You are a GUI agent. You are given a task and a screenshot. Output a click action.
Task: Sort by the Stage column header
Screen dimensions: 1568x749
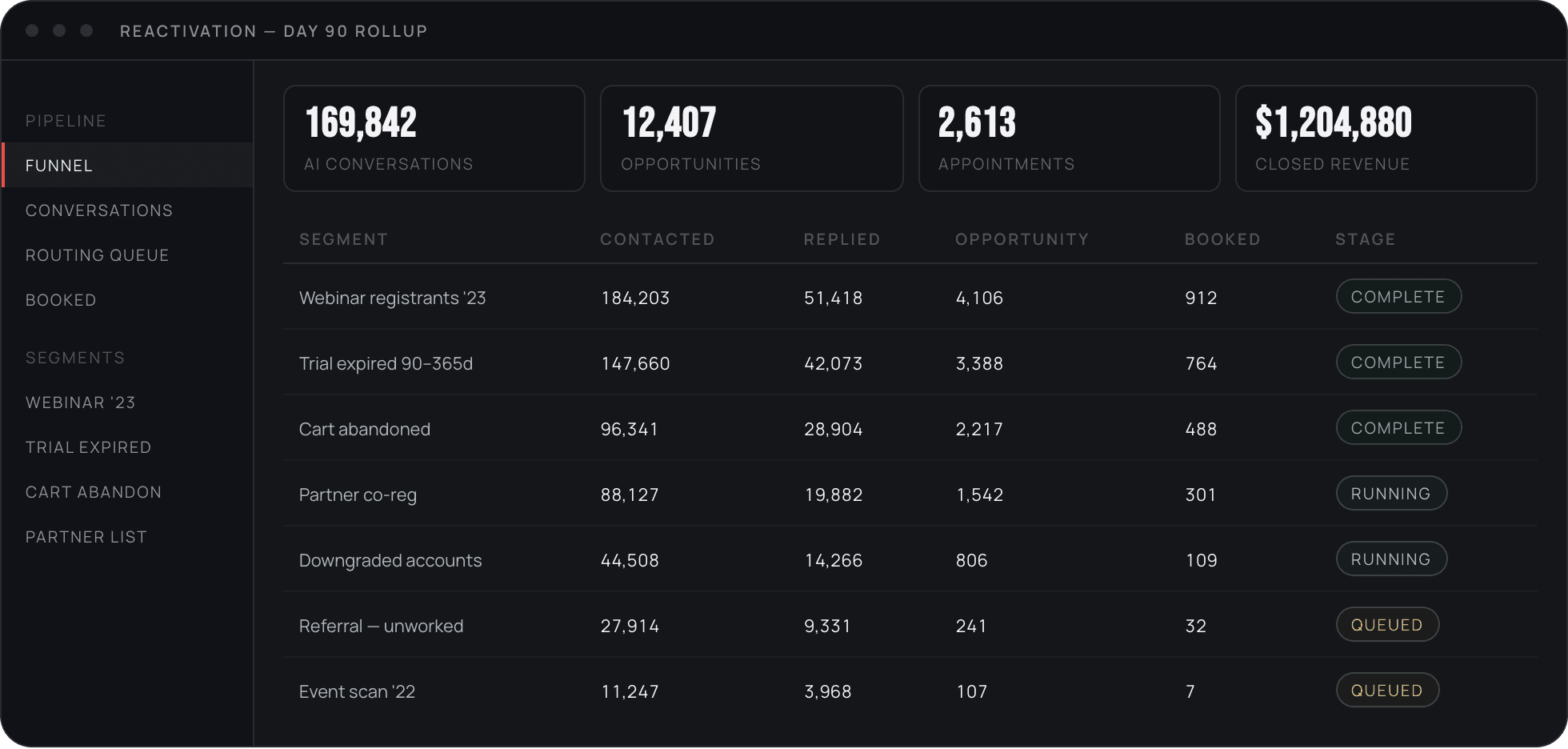click(1365, 239)
